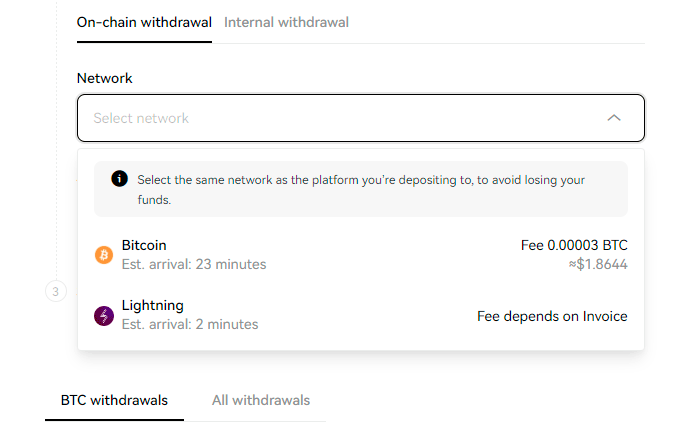The width and height of the screenshot is (699, 445).
Task: Click the ≈$1.8644 fee estimate
Action: [599, 265]
